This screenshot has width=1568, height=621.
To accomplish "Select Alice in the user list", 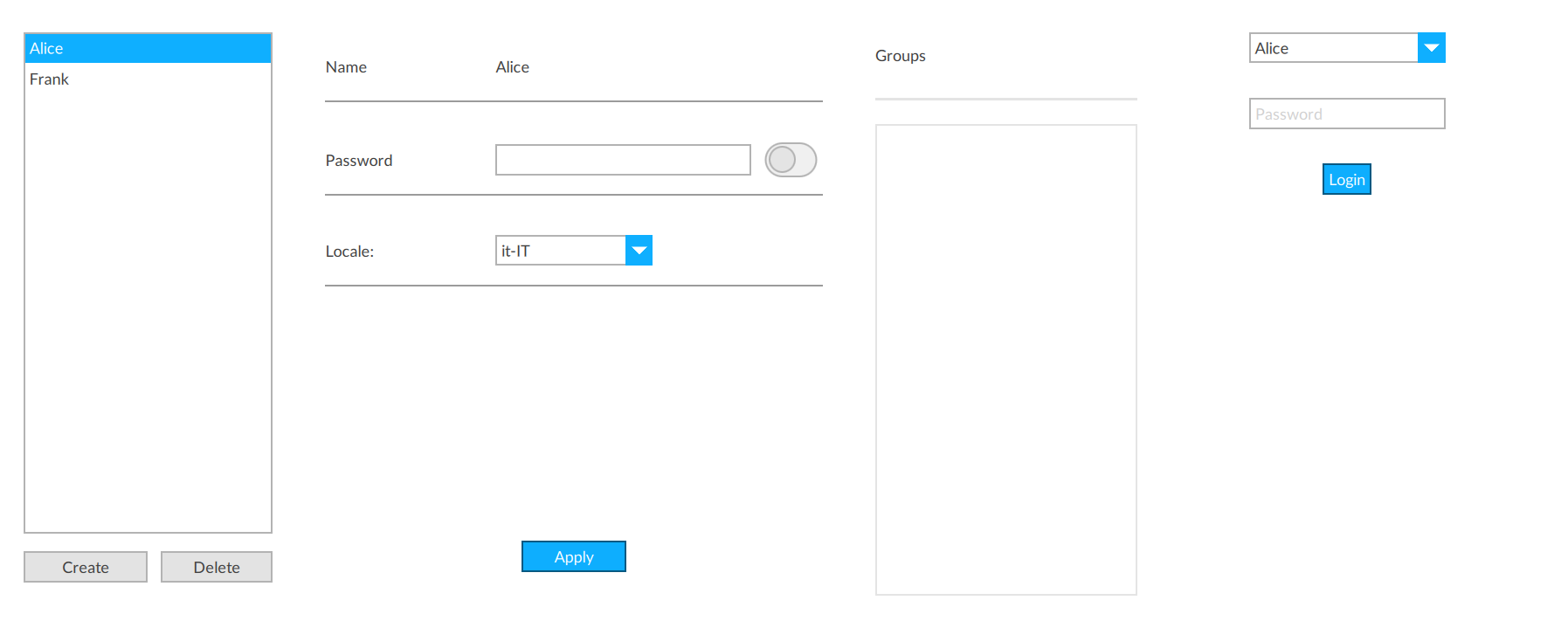I will pyautogui.click(x=147, y=49).
